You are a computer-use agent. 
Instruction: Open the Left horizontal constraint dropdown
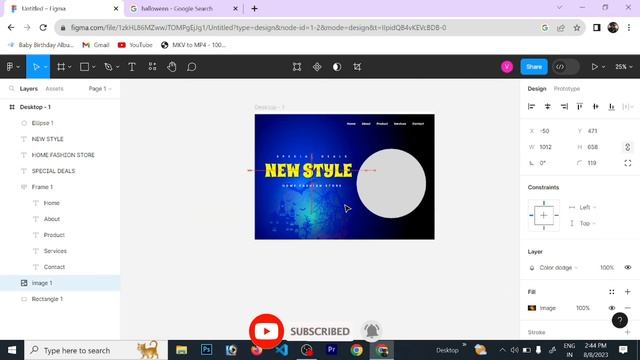[588, 207]
